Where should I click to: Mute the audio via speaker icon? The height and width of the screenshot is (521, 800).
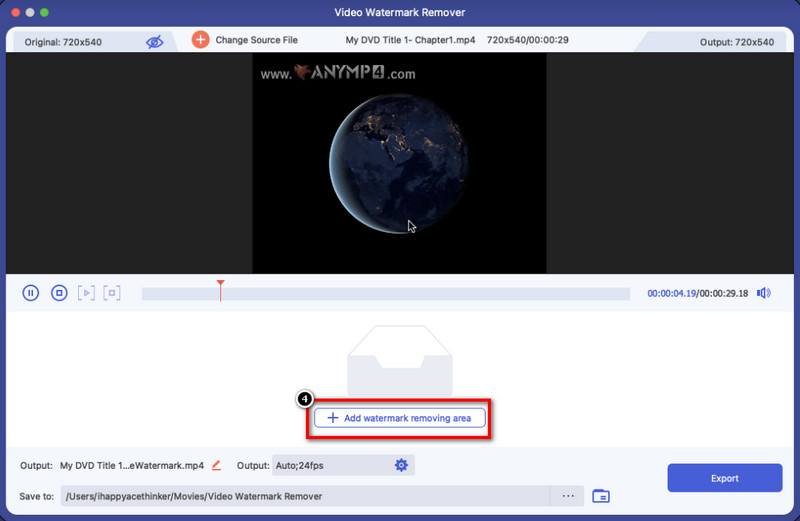click(x=764, y=293)
